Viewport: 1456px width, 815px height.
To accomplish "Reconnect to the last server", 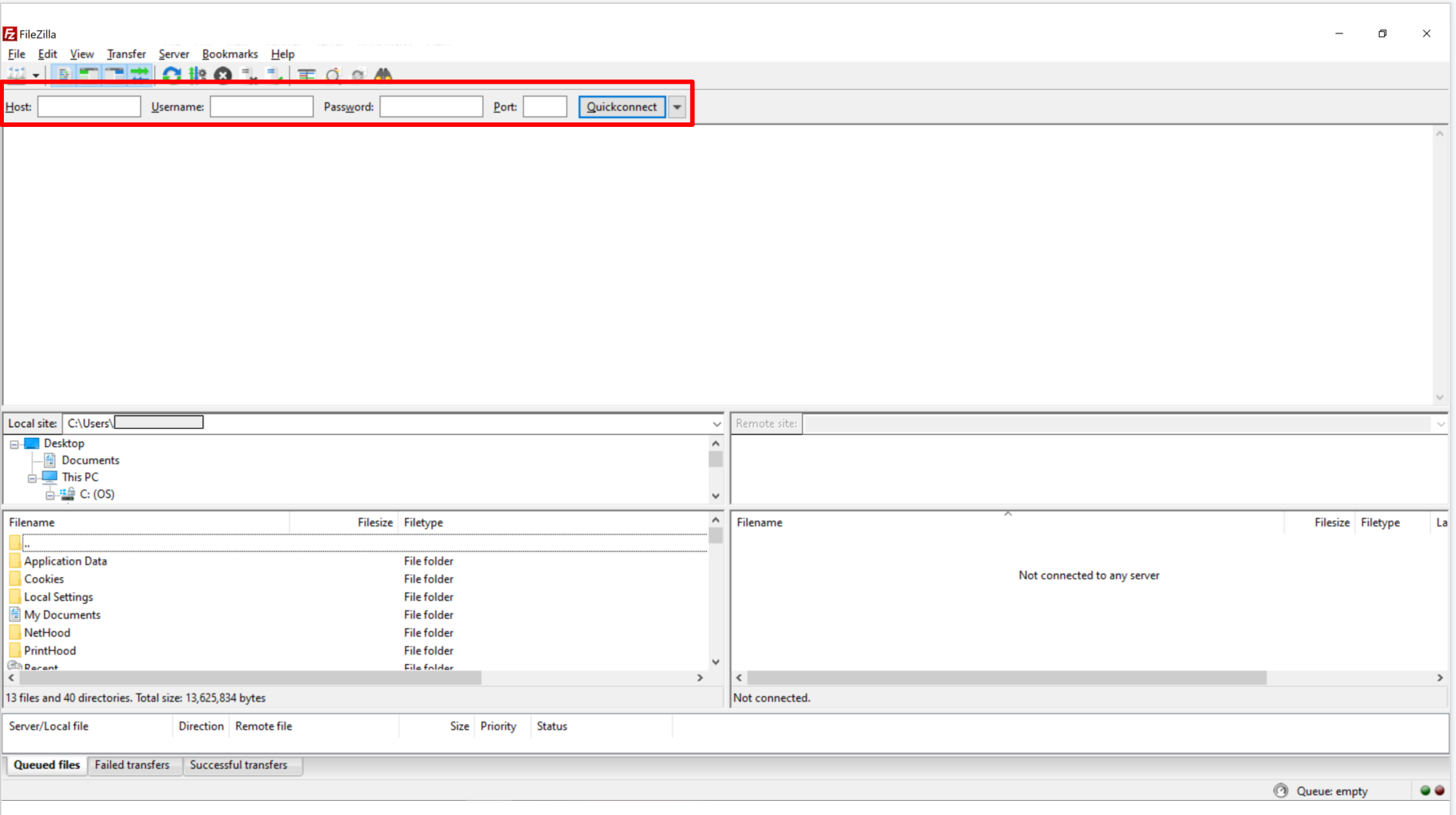I will pos(275,75).
